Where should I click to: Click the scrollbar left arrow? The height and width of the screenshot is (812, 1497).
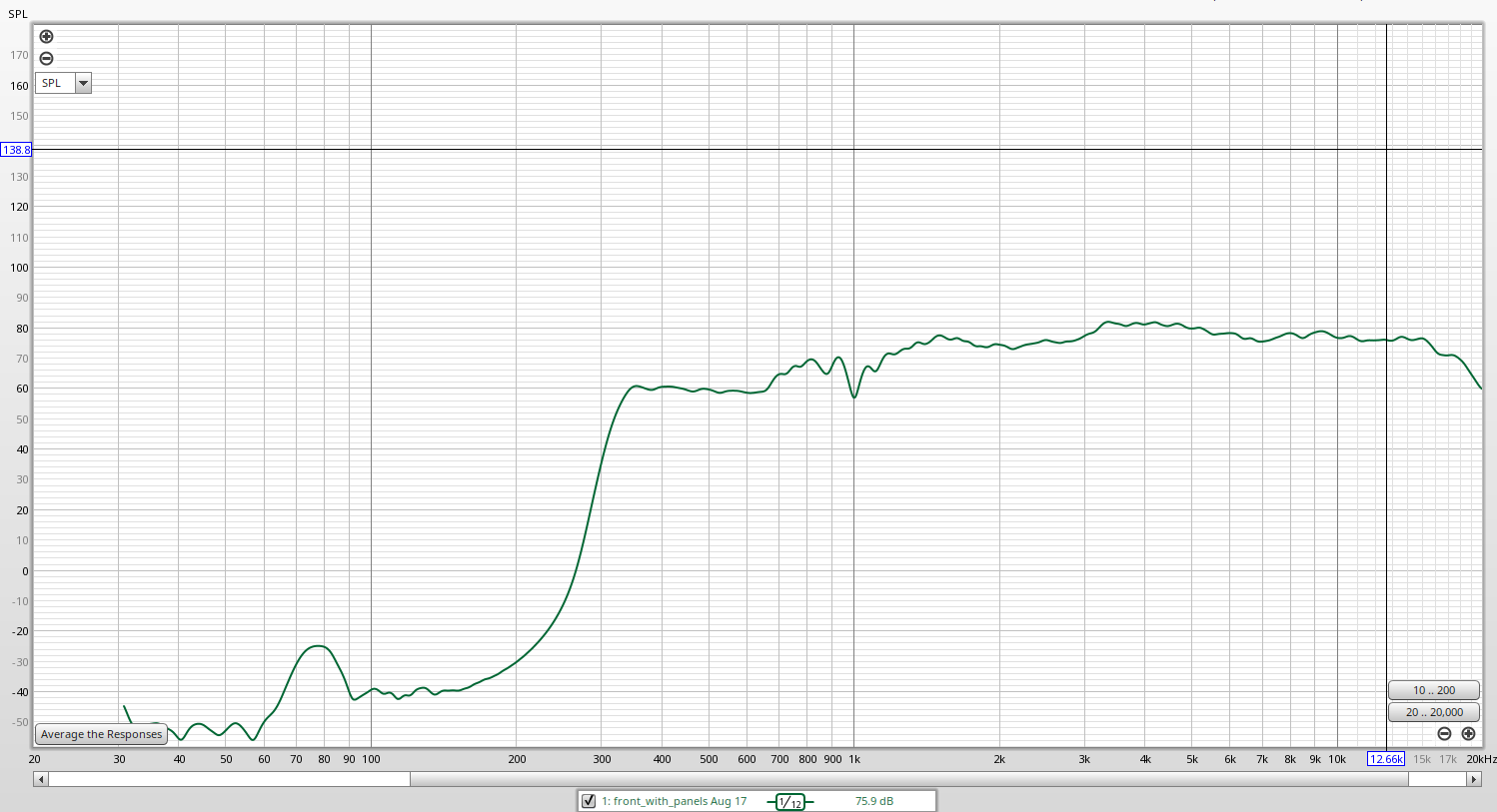pos(40,779)
